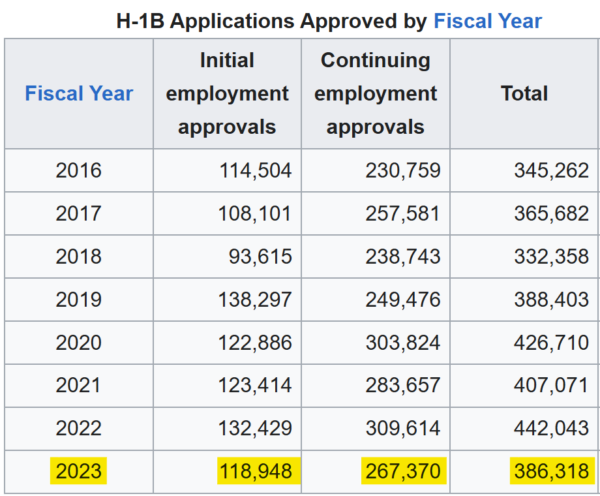This screenshot has width=600, height=496.
Task: Open the Fiscal Year column header link
Action: pos(79,93)
